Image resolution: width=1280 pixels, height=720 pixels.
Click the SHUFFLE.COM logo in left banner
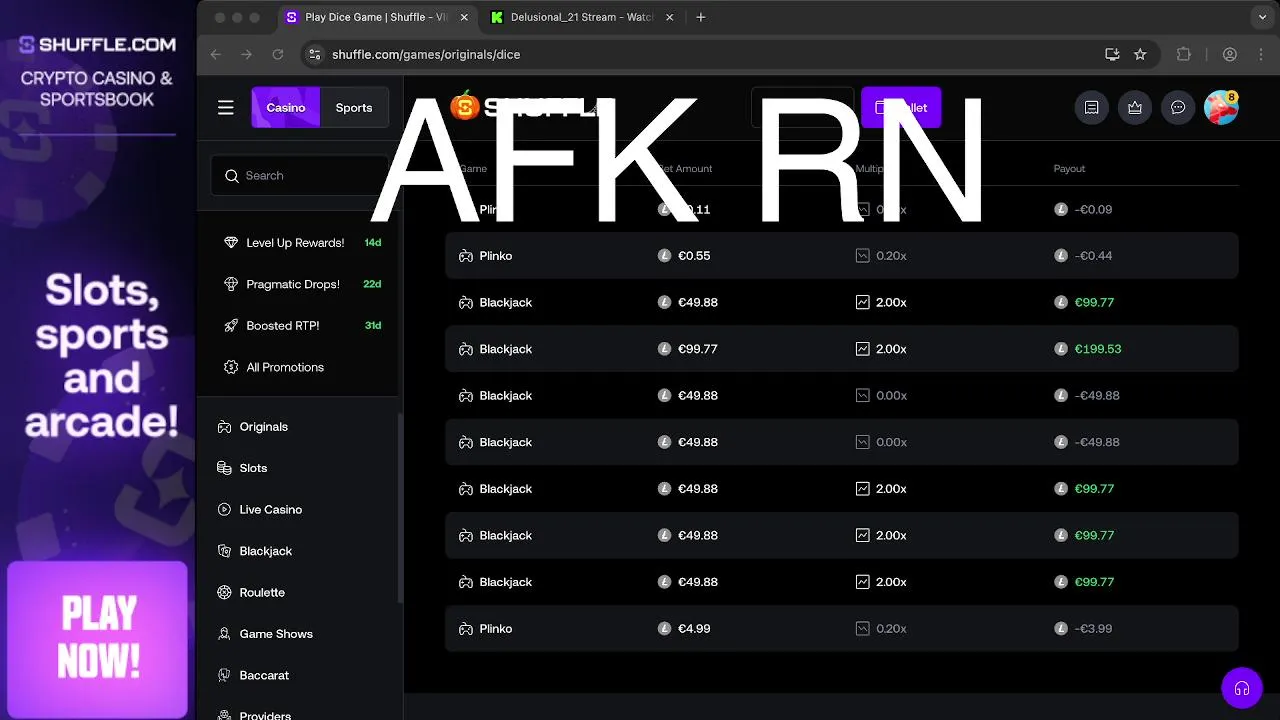pos(98,45)
